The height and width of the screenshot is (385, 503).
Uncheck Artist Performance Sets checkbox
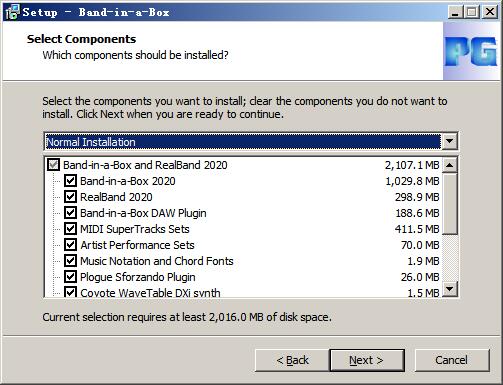70,245
